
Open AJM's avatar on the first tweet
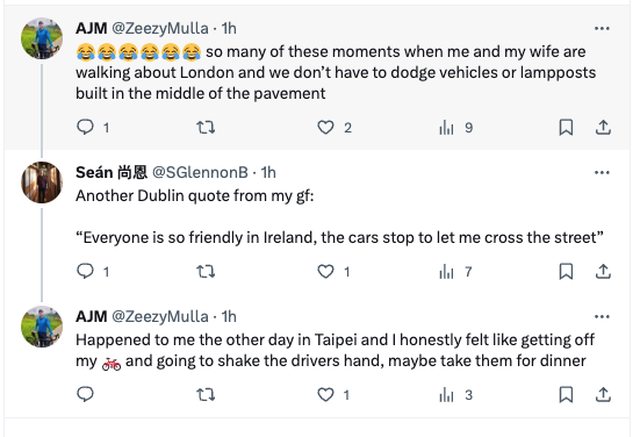pyautogui.click(x=42, y=38)
